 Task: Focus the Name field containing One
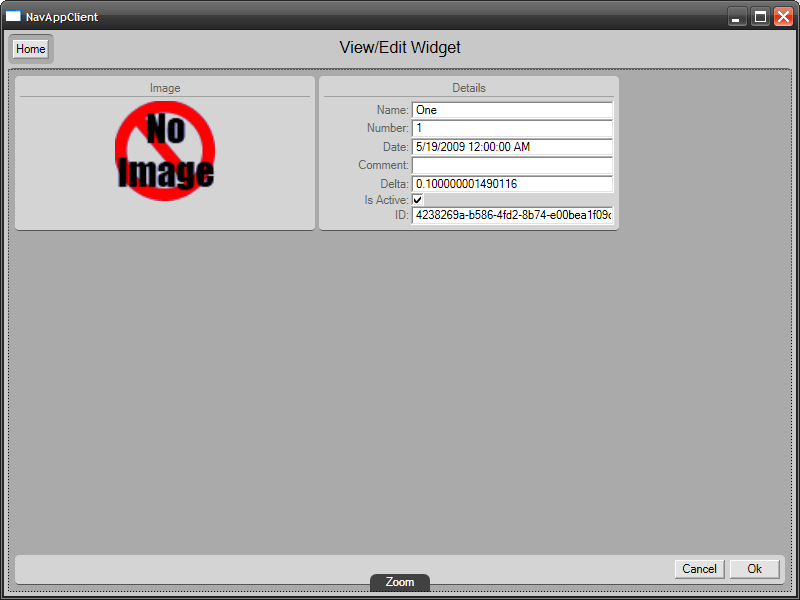512,110
